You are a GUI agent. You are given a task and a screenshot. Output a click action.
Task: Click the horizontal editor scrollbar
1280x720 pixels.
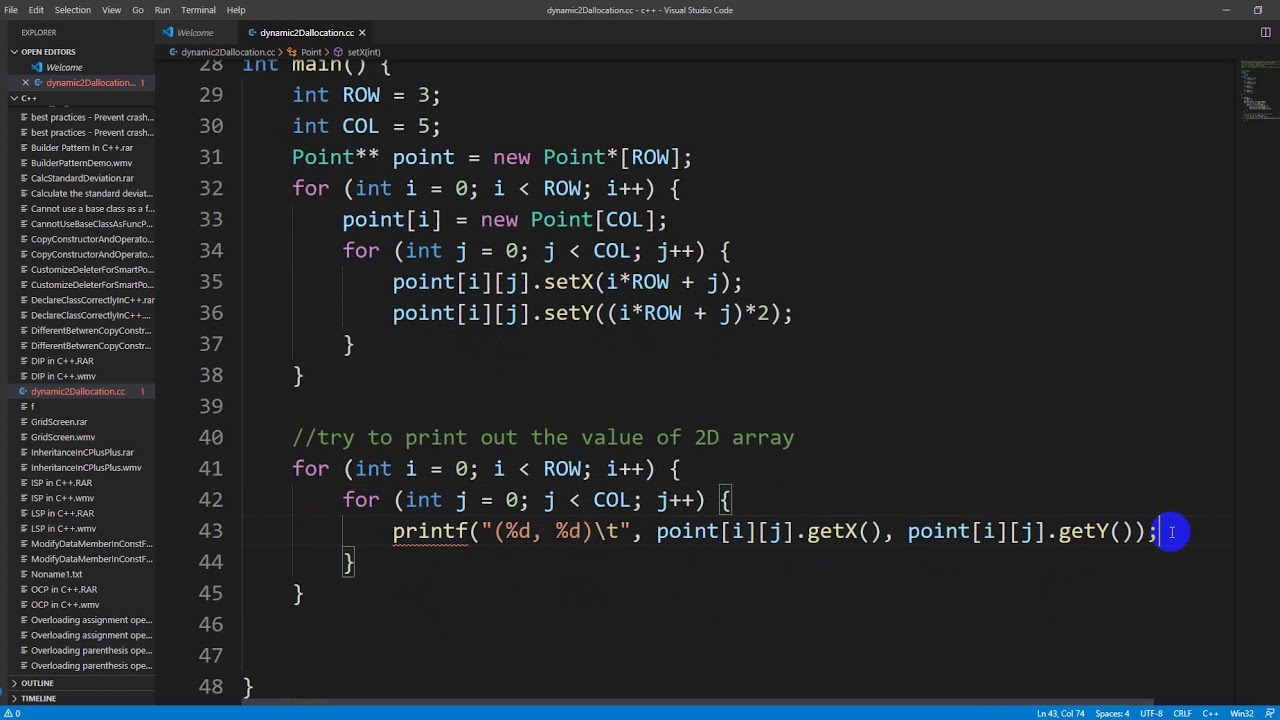(698, 702)
